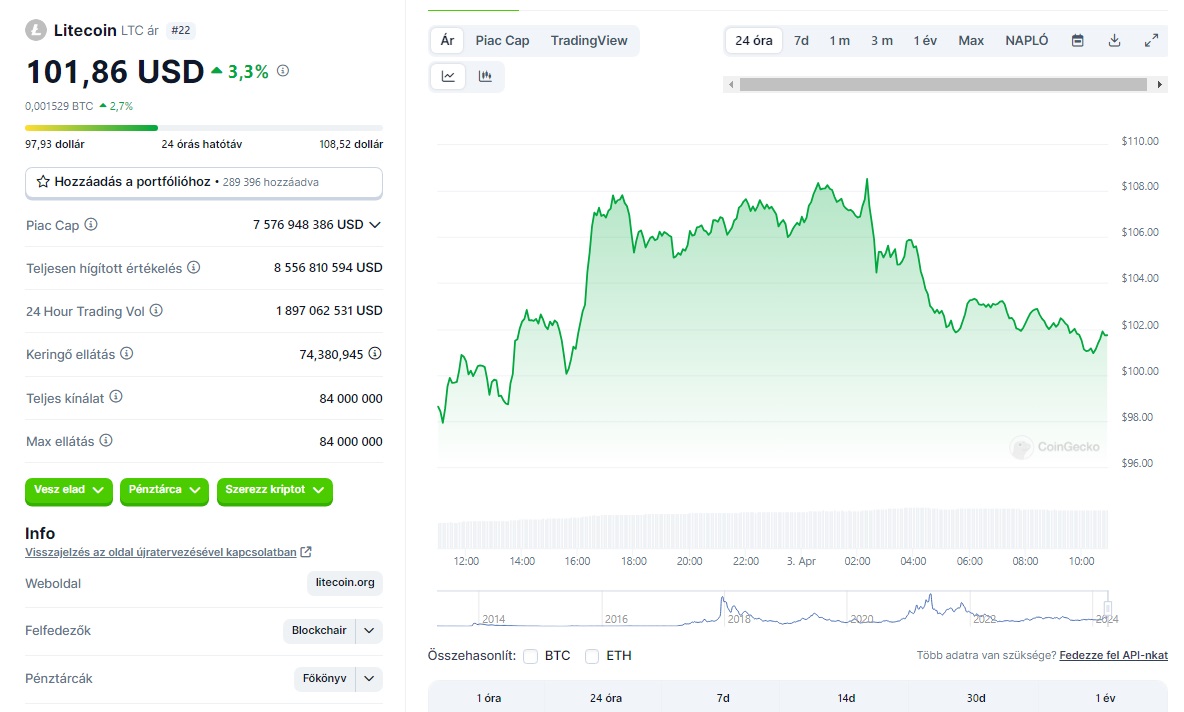Show info for Max ellátás
This screenshot has height=712, width=1184.
(106, 440)
